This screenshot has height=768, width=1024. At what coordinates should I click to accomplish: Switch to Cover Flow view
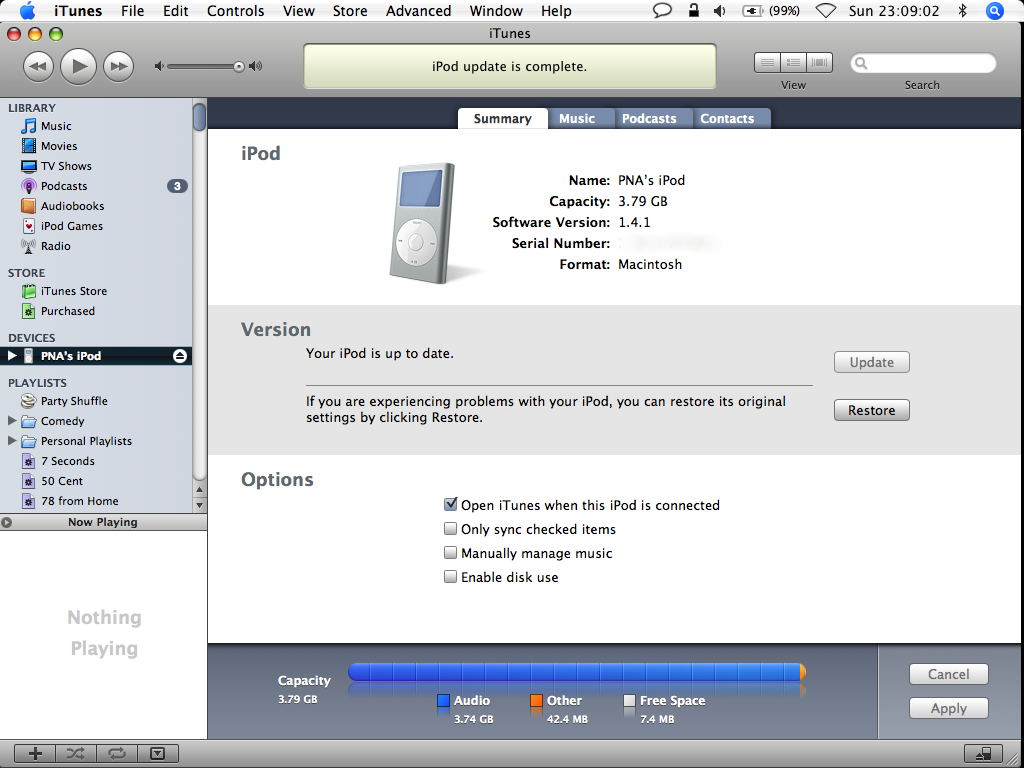[x=820, y=63]
